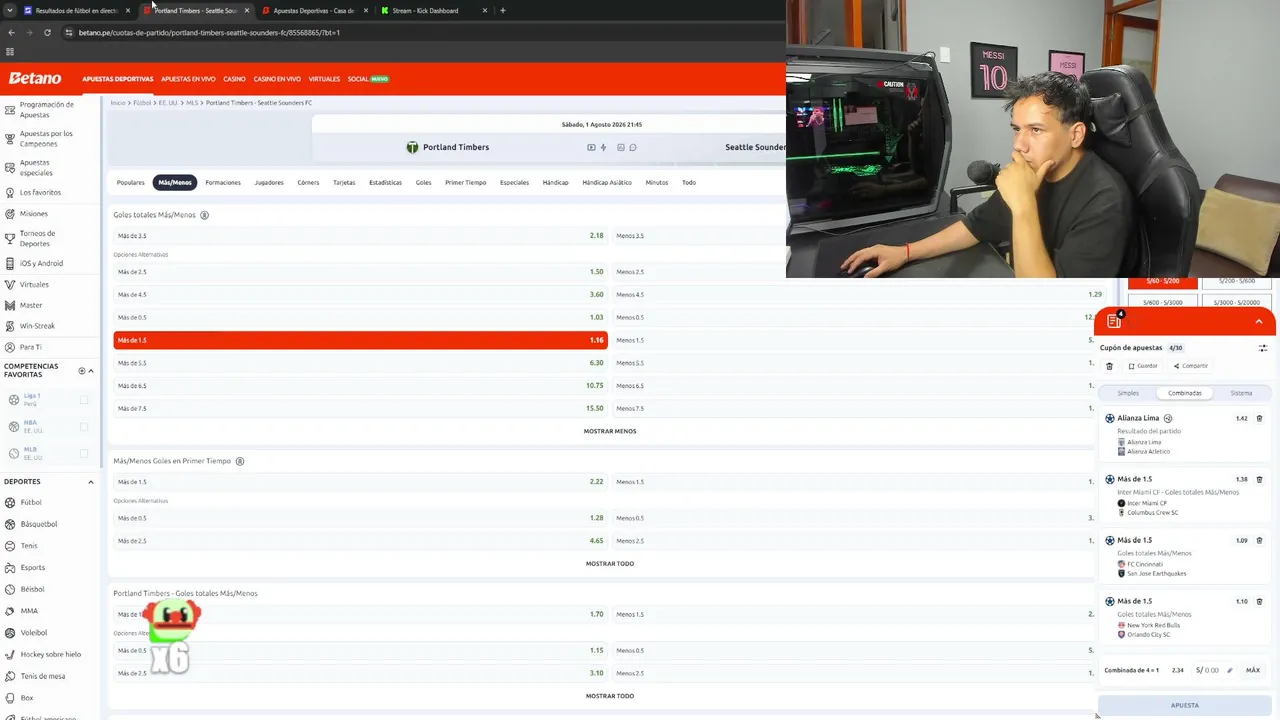Delete the Alianza Lima selection from coupon

[1259, 418]
